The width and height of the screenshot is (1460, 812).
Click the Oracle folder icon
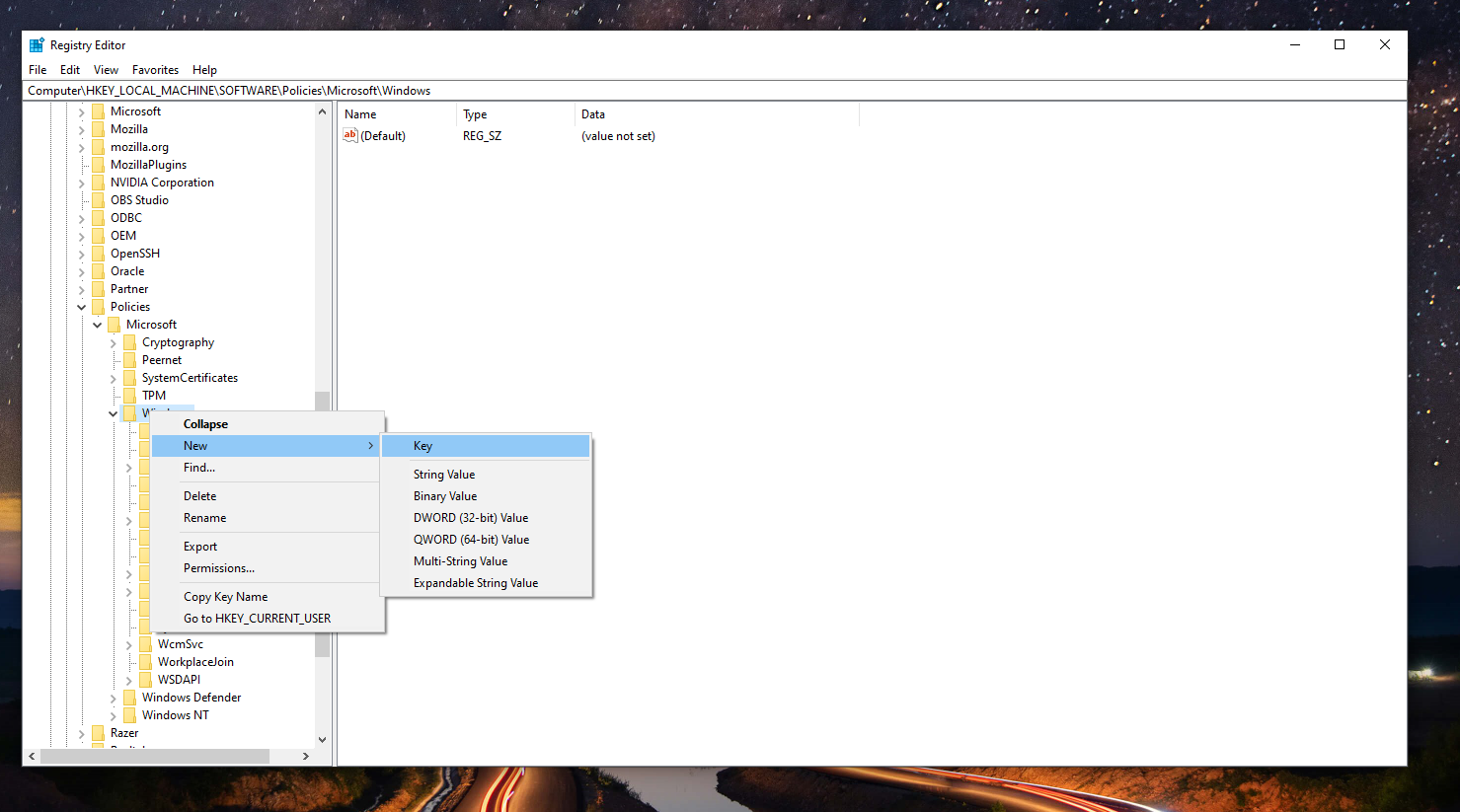[98, 271]
